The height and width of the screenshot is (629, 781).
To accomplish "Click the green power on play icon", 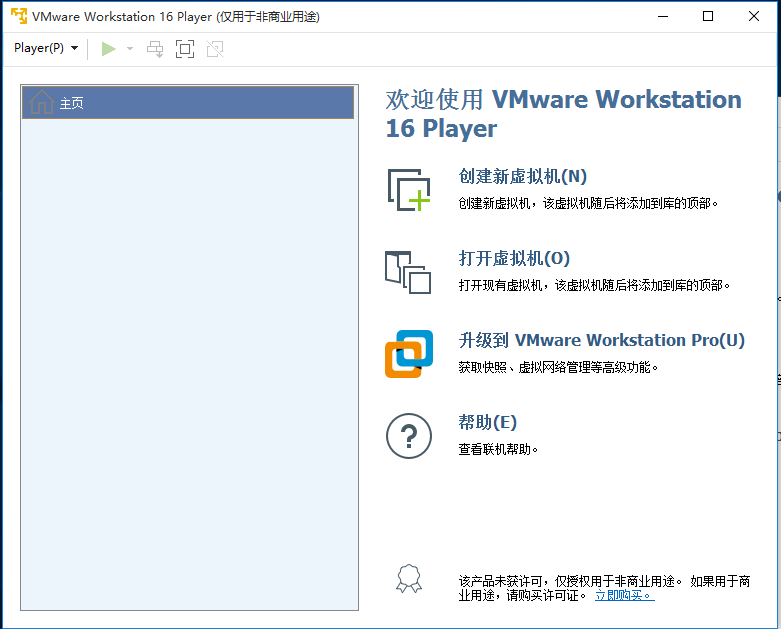I will tap(109, 49).
